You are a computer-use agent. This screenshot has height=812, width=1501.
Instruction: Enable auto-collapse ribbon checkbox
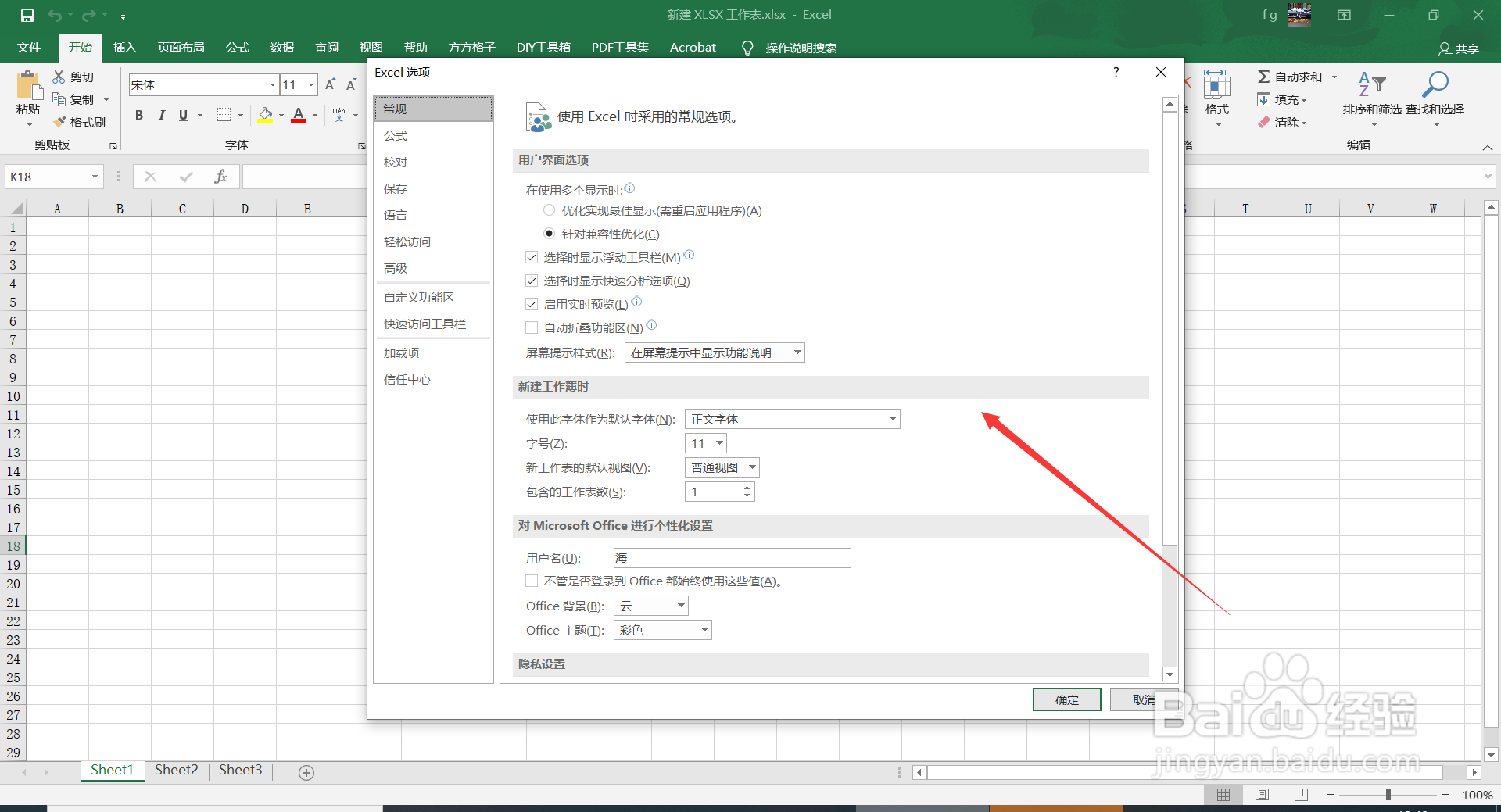[x=532, y=327]
